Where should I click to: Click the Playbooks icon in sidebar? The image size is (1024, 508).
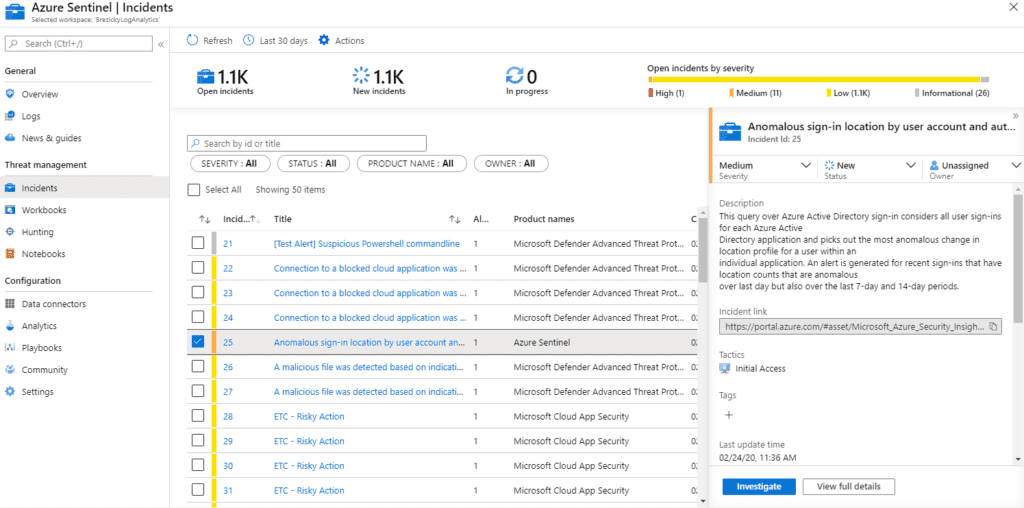point(10,348)
